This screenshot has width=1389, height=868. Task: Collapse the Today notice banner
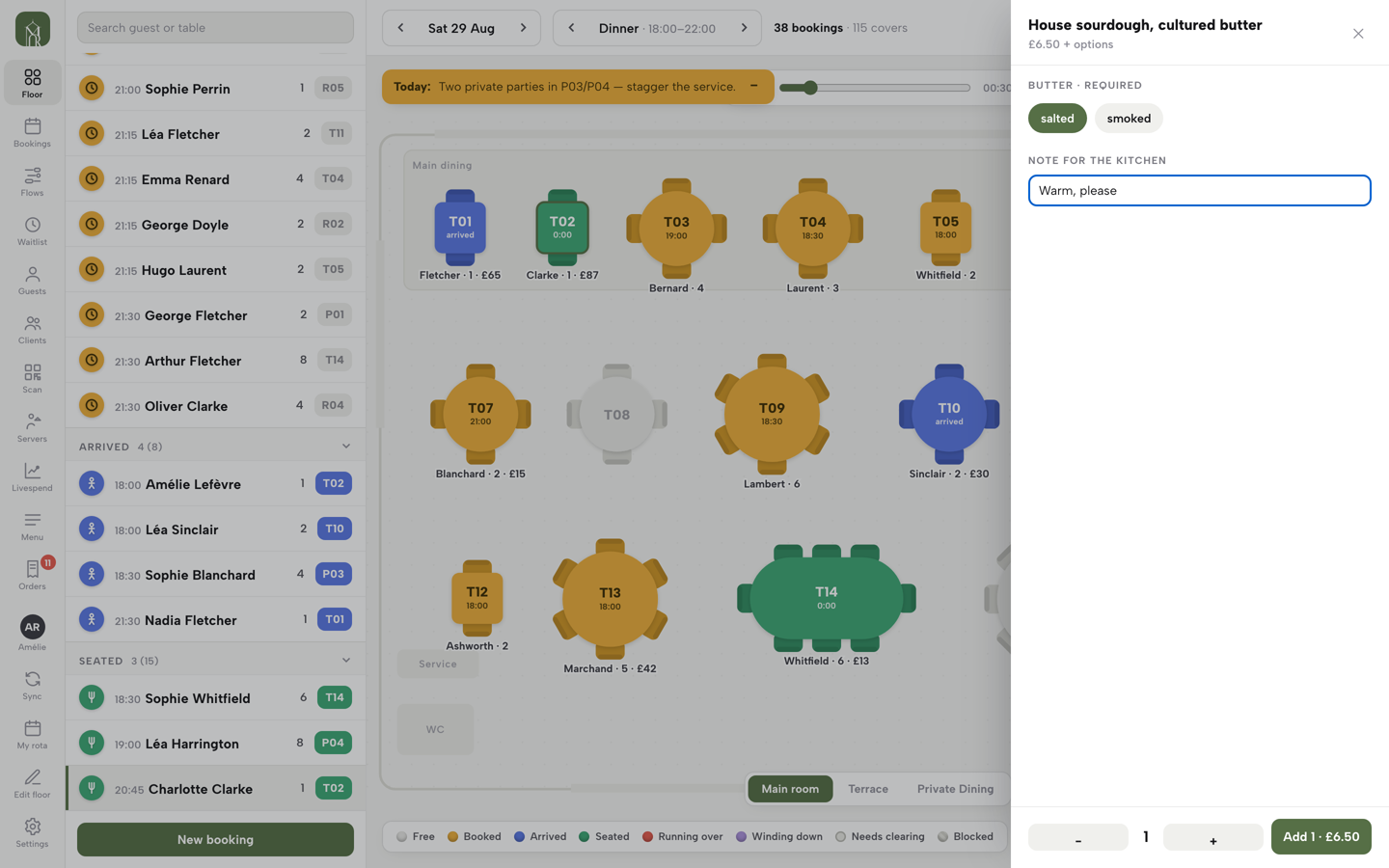pyautogui.click(x=754, y=86)
